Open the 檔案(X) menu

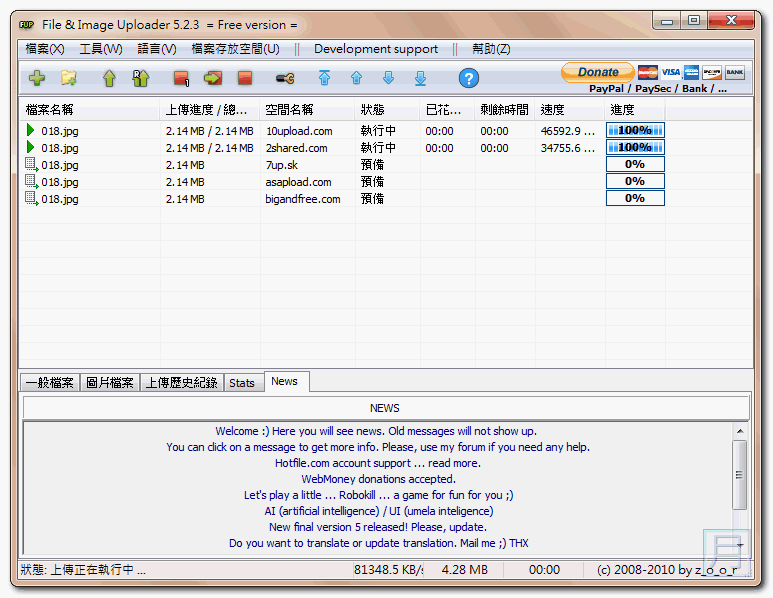(x=45, y=49)
